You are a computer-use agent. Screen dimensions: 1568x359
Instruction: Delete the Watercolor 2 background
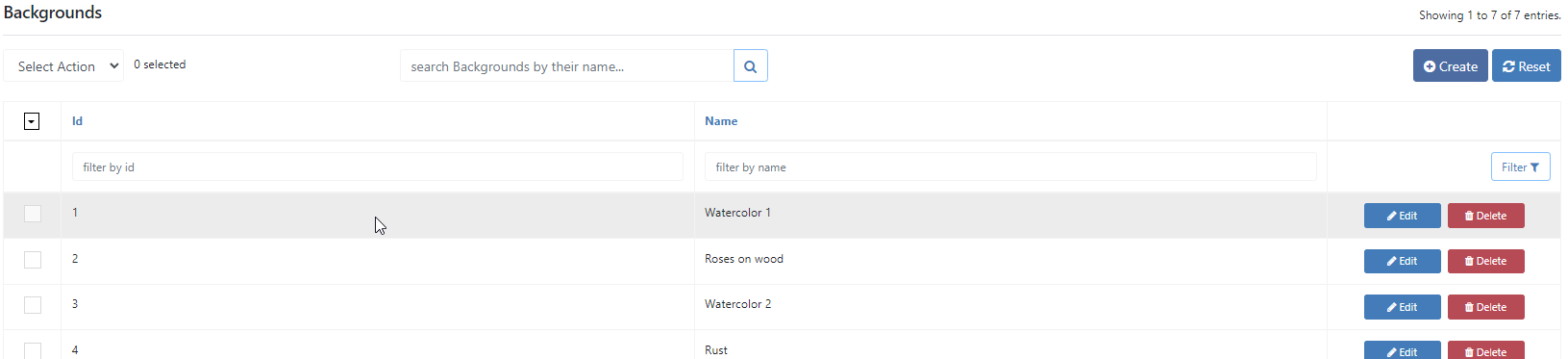tap(1485, 307)
